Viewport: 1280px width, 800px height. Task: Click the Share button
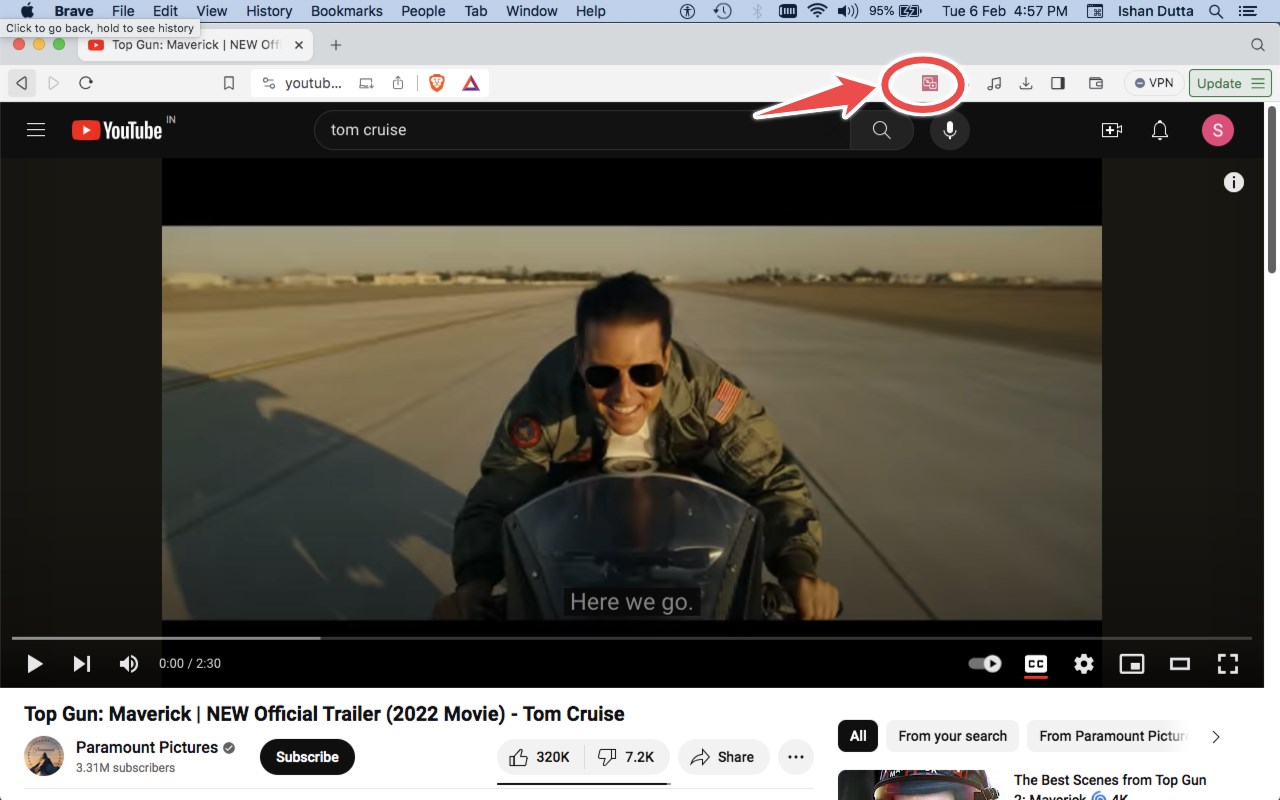coord(723,757)
